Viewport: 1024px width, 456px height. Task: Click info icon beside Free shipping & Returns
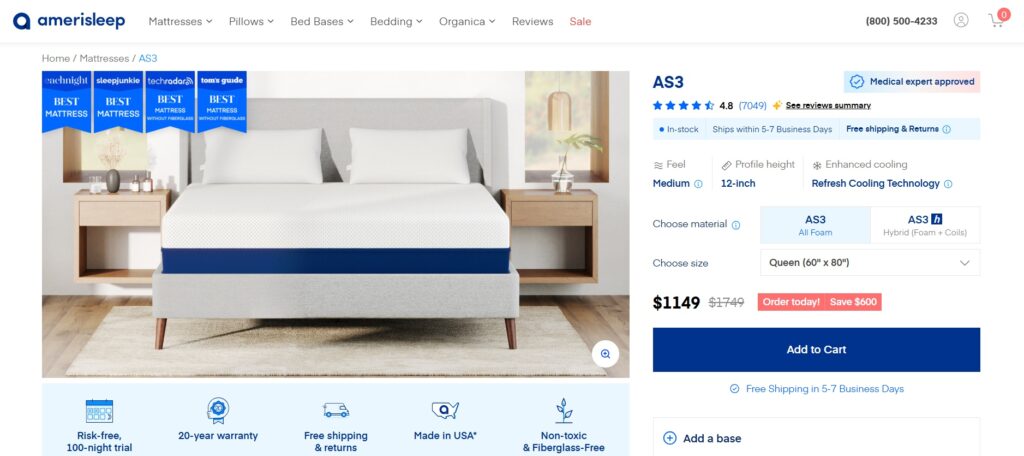point(946,129)
